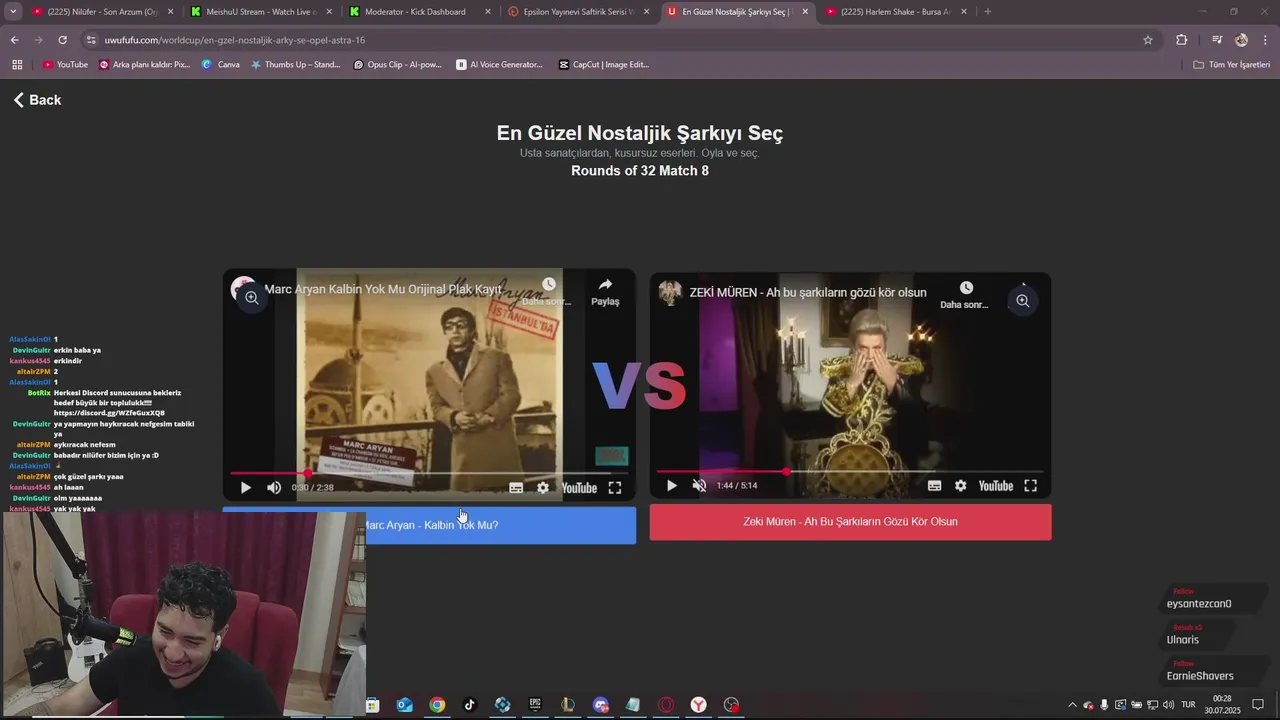Toggle subtitles on Zeki Müren video
The width and height of the screenshot is (1280, 720).
click(934, 486)
